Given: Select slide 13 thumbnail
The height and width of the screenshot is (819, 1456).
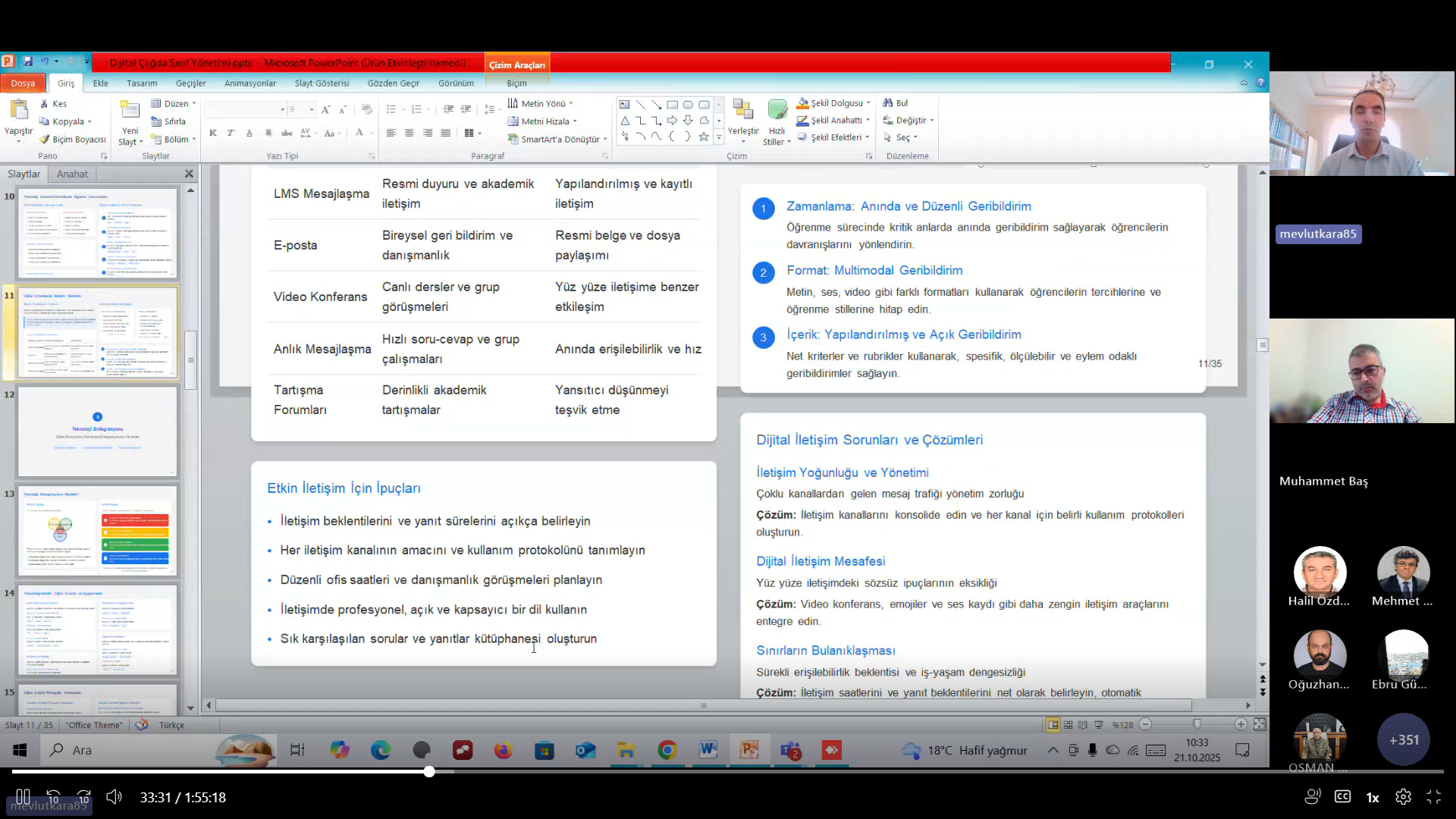Looking at the screenshot, I should click(97, 531).
